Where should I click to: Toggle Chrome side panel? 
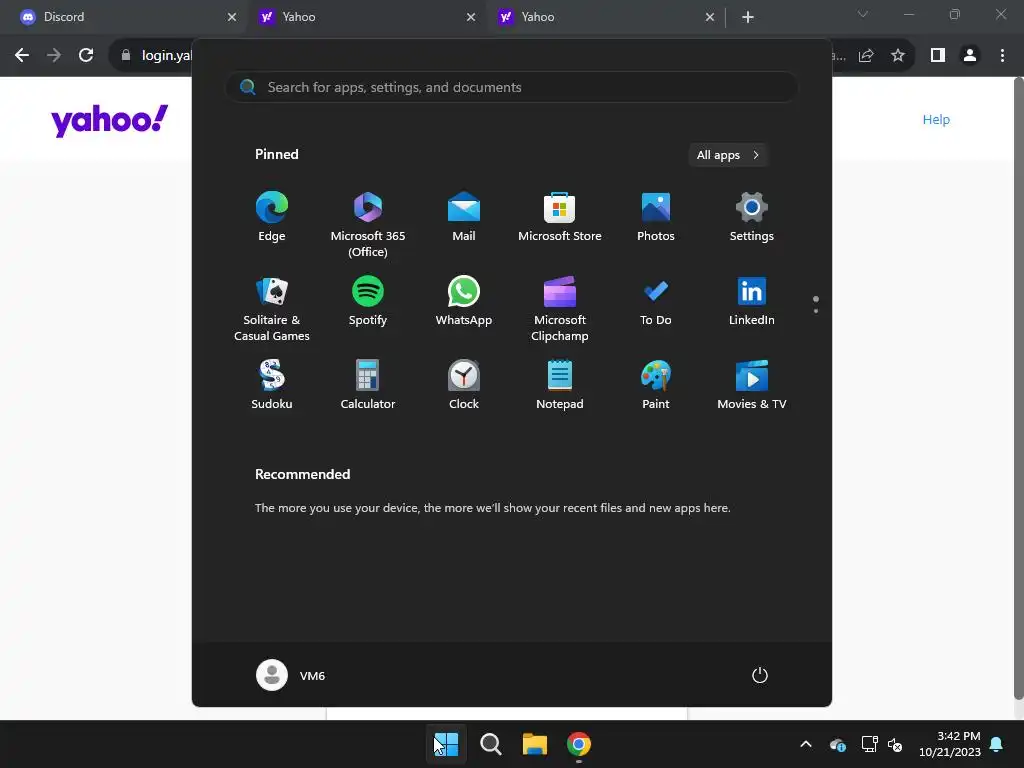tap(938, 56)
